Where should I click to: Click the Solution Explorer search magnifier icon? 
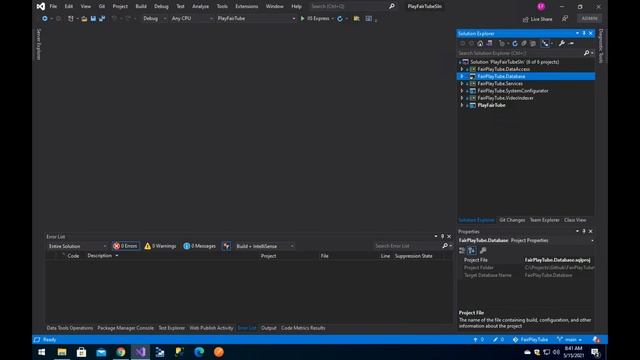point(587,53)
